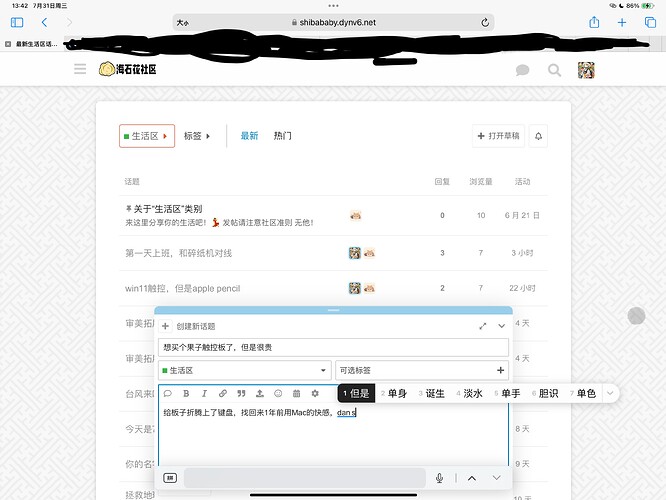Sort by 回复 column header

click(442, 182)
